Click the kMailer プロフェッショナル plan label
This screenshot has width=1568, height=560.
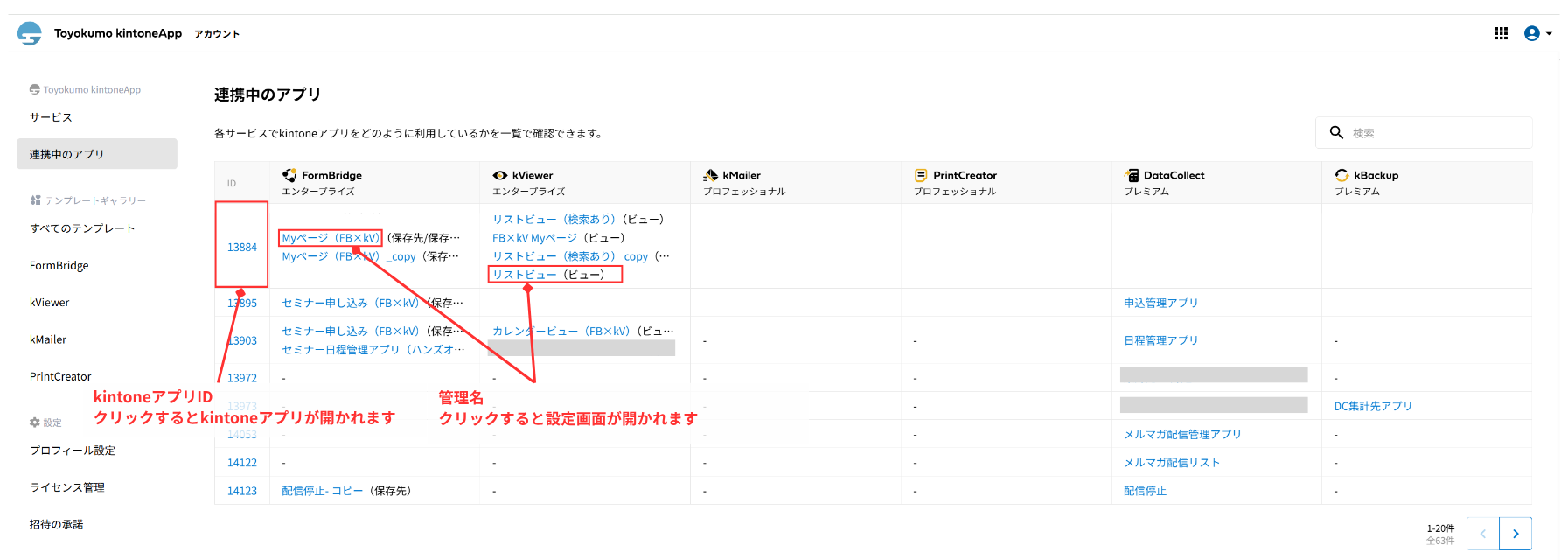[x=744, y=192]
